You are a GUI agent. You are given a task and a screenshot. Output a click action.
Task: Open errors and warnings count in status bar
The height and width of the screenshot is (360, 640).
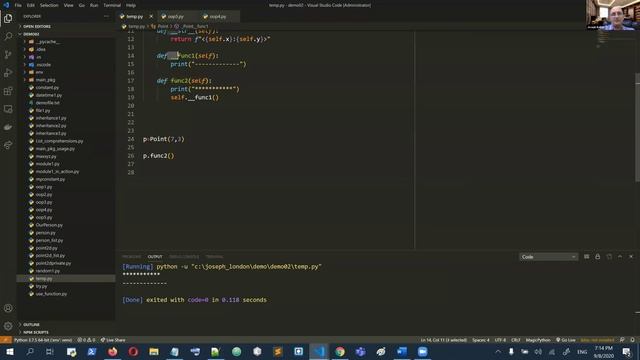coord(86,340)
